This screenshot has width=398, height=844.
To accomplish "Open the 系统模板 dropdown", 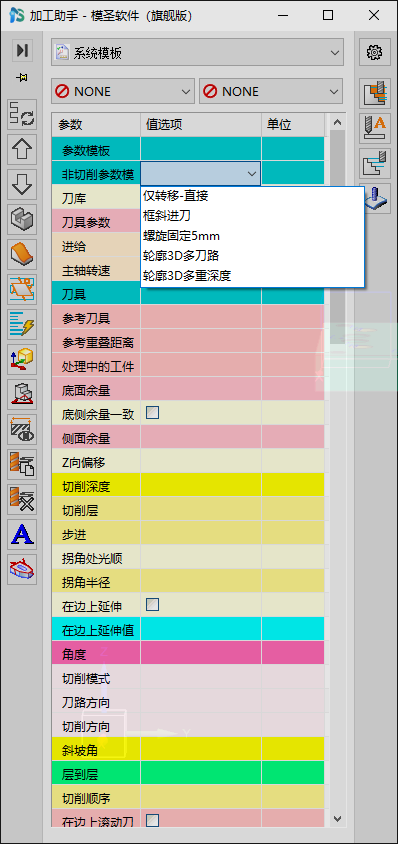I will pos(197,53).
